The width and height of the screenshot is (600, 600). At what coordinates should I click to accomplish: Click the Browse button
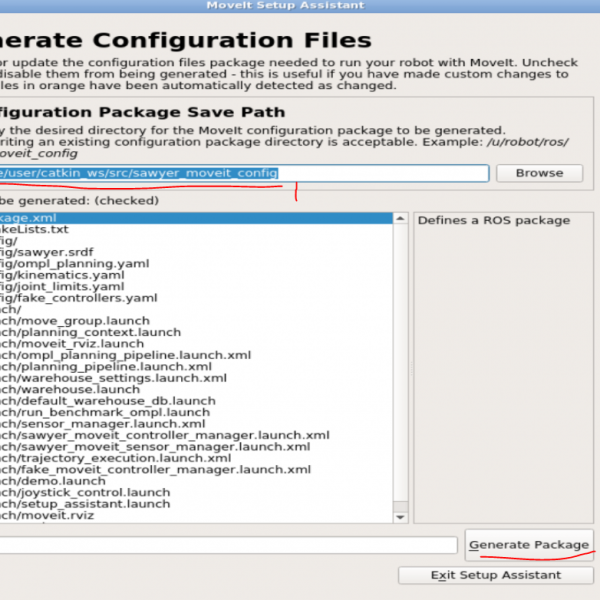tap(539, 173)
